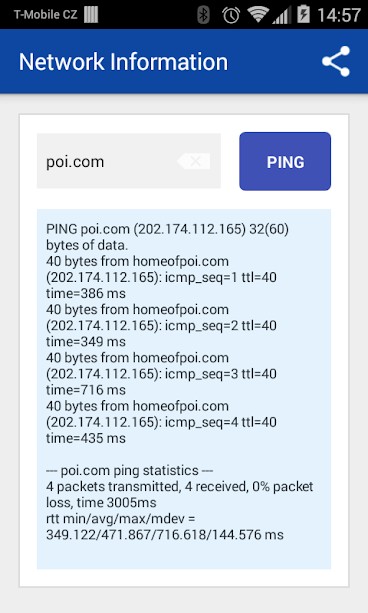The height and width of the screenshot is (613, 368).
Task: Tap the poi.com ping statistics heading
Action: click(129, 470)
